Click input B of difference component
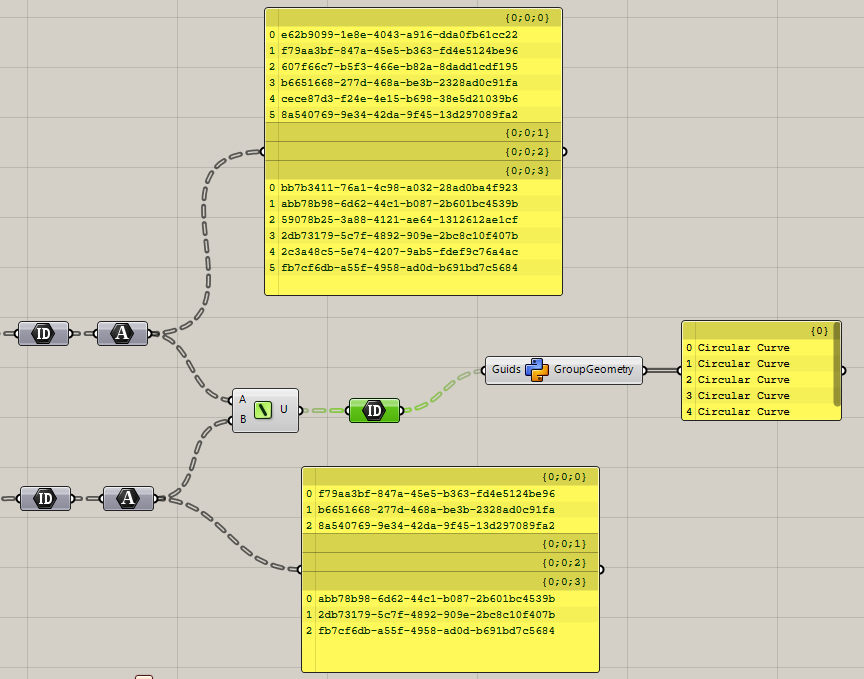This screenshot has width=864, height=679. click(242, 419)
